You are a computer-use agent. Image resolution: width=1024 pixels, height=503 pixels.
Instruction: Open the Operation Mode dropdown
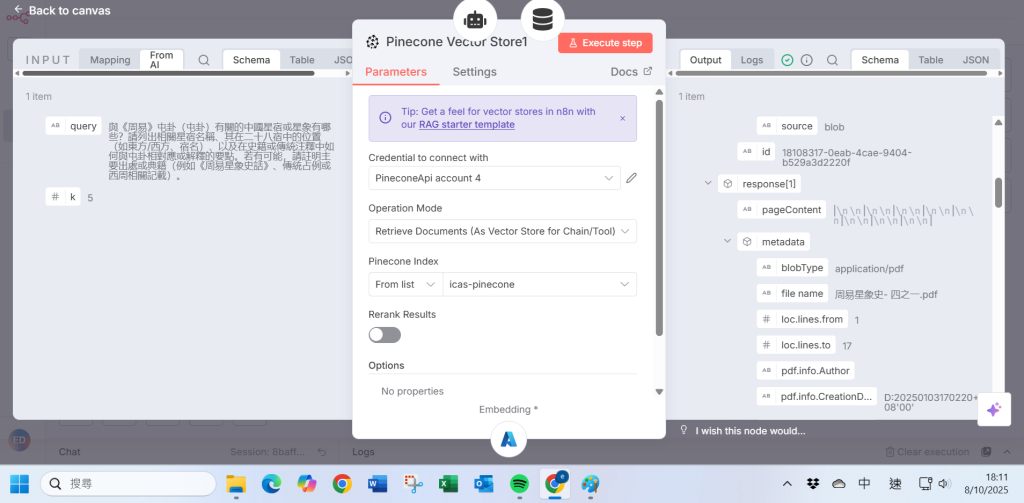[502, 231]
